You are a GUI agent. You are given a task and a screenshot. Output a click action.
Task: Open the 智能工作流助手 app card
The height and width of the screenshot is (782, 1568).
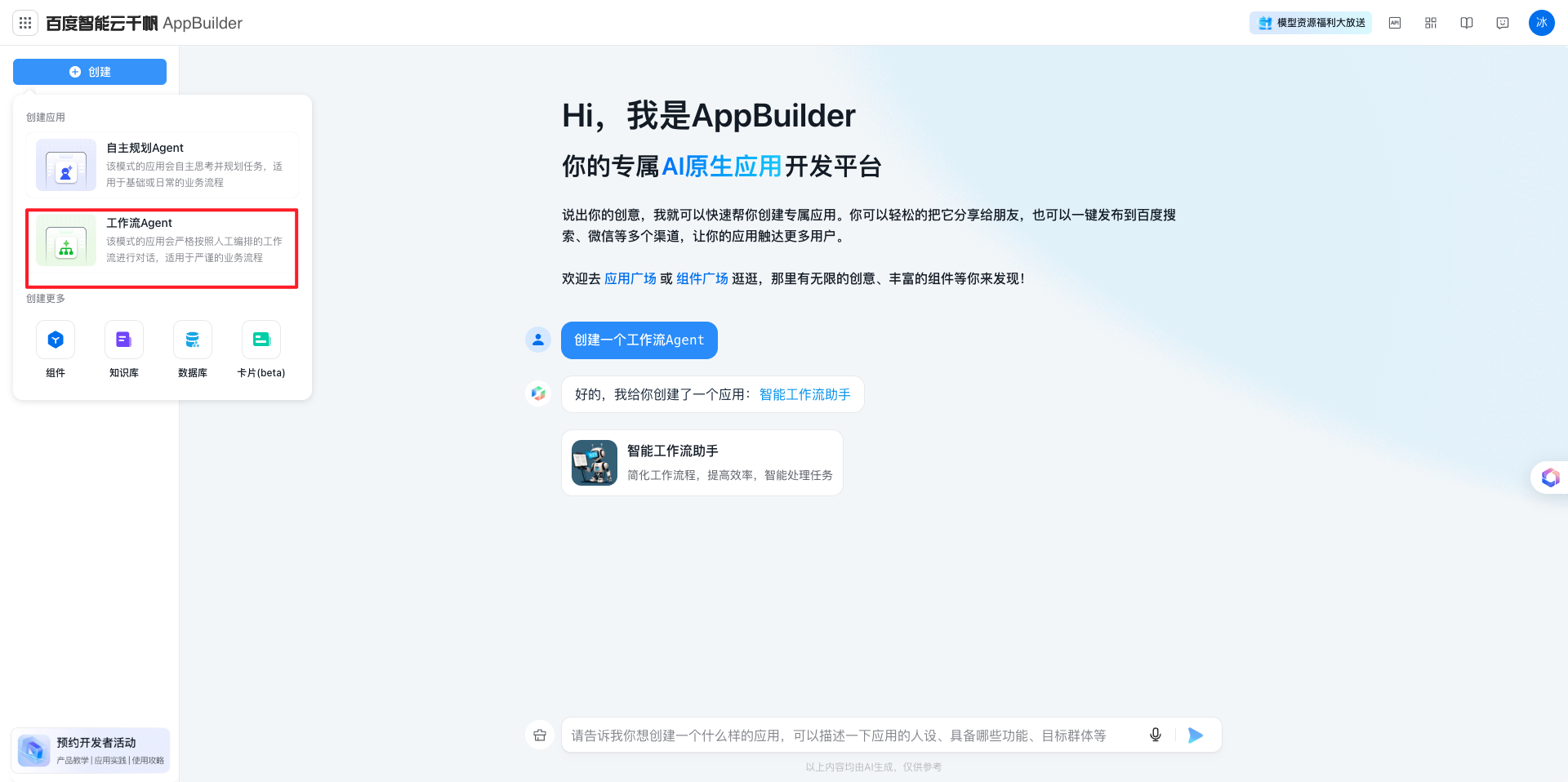[702, 463]
